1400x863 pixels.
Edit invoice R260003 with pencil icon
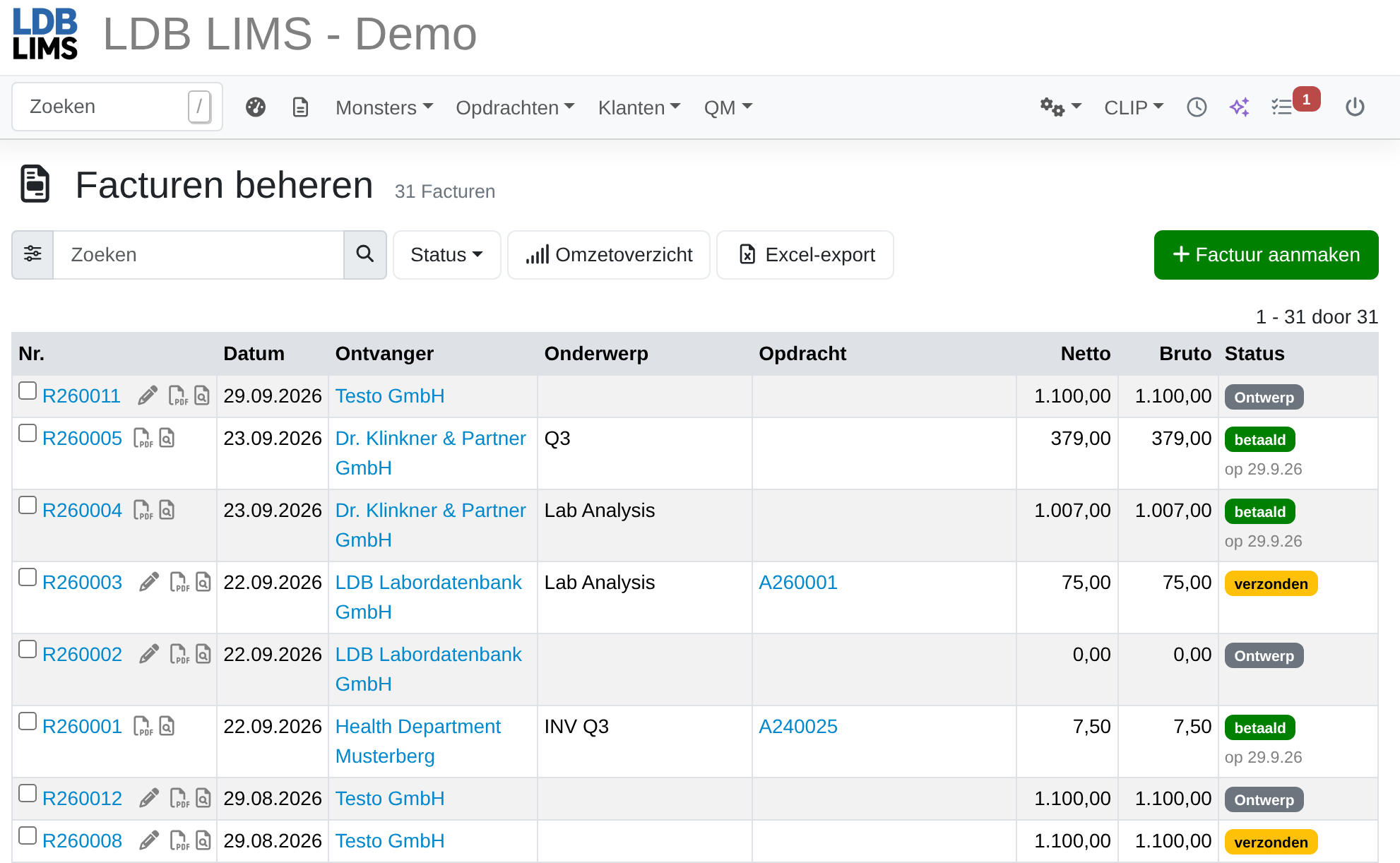coord(149,582)
